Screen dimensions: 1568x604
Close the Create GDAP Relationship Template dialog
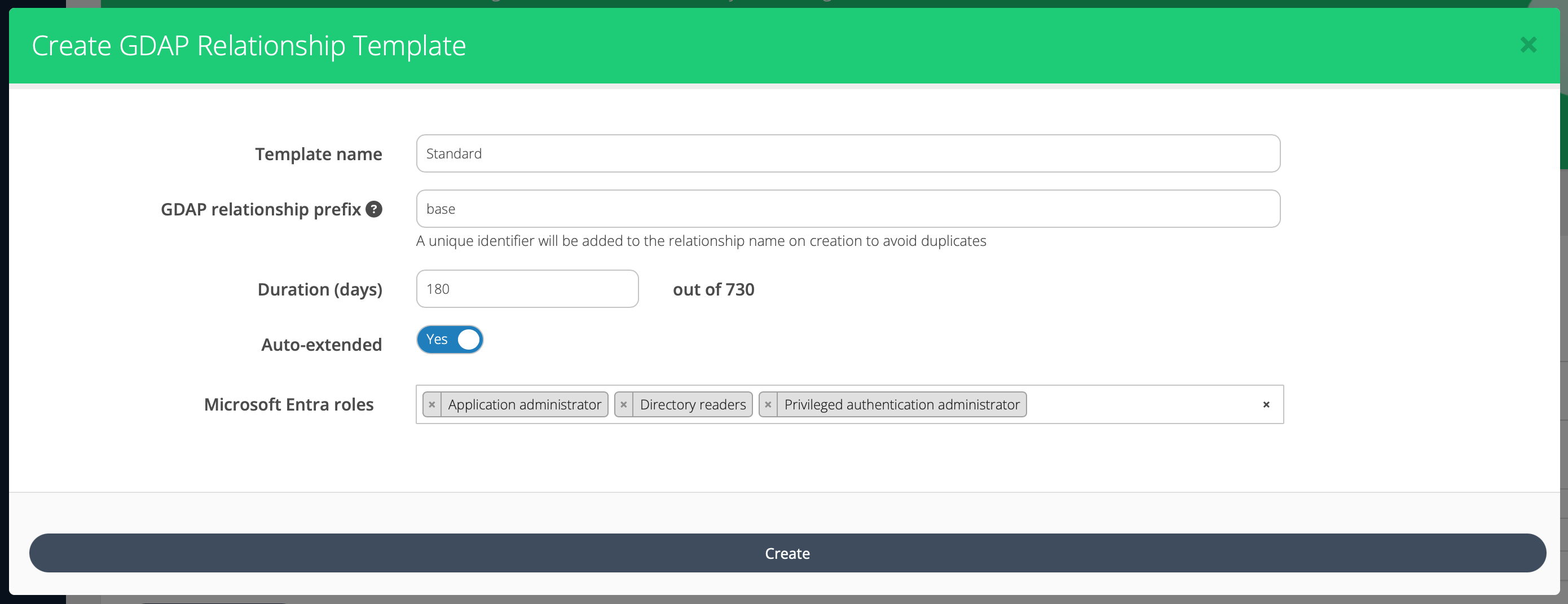(1529, 45)
